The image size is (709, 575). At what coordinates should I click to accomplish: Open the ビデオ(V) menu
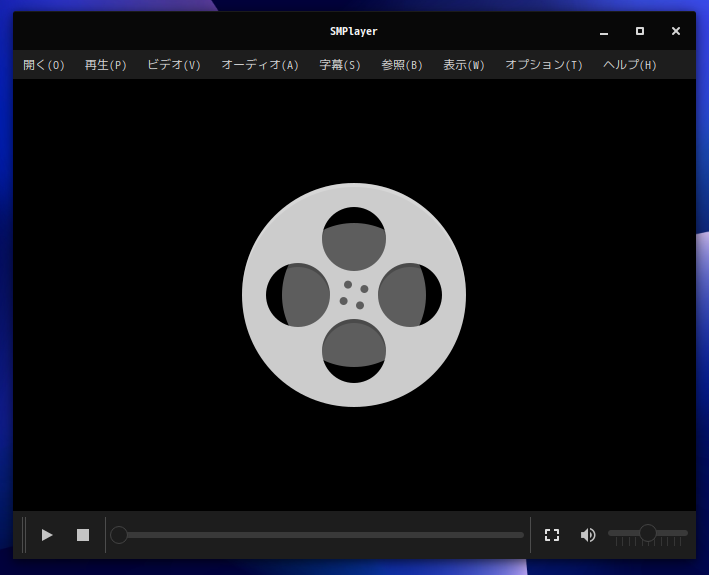pyautogui.click(x=174, y=65)
